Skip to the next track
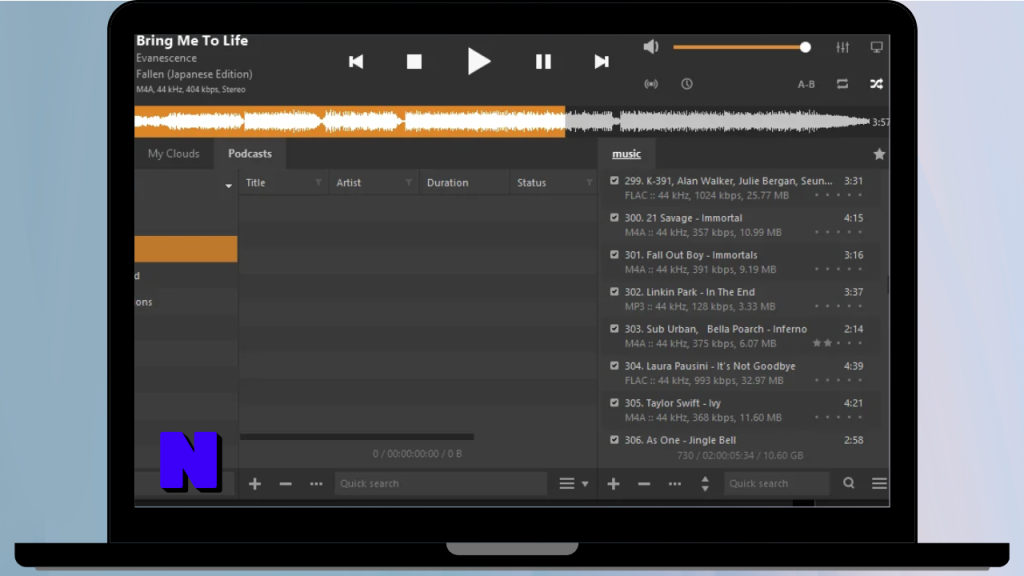This screenshot has height=576, width=1024. click(601, 61)
